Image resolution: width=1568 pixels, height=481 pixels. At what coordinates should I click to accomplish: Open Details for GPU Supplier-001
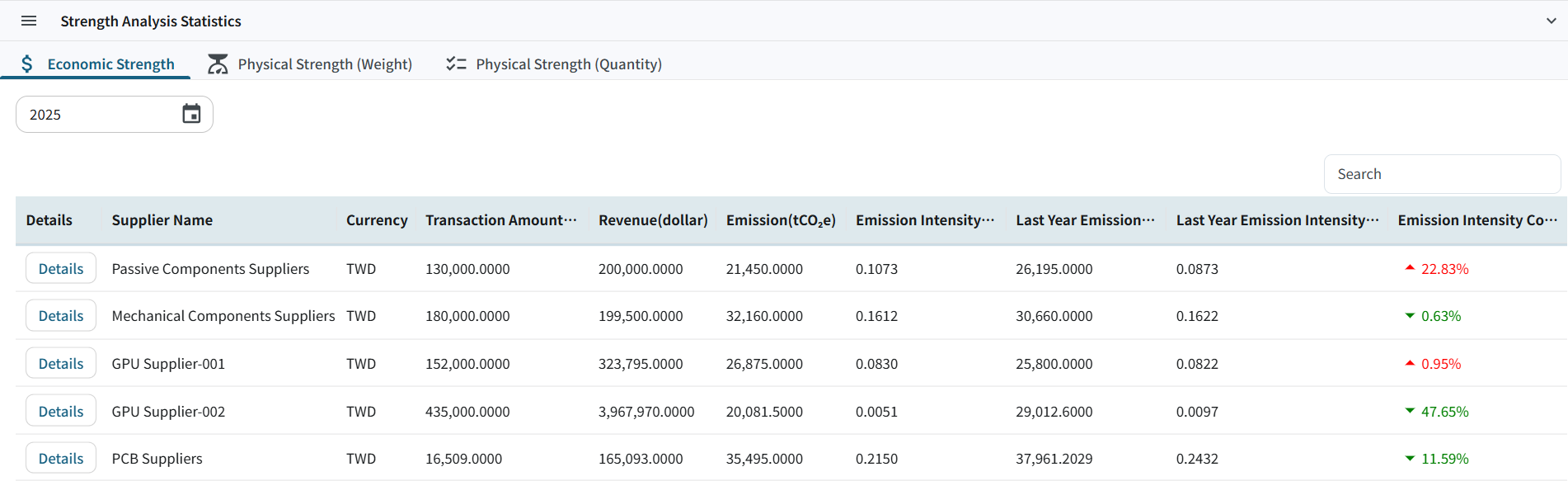(61, 363)
